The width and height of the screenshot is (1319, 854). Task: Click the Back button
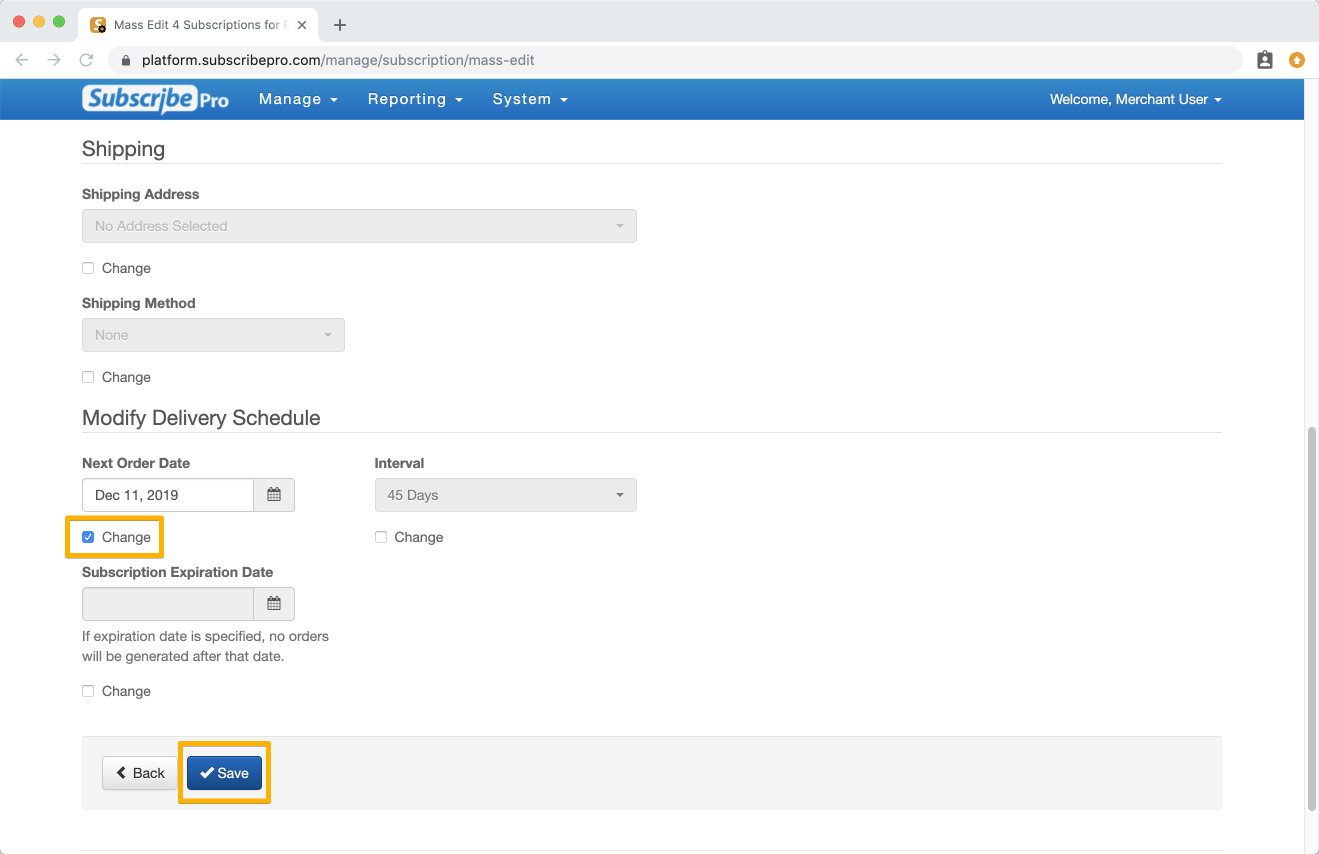pyautogui.click(x=140, y=773)
